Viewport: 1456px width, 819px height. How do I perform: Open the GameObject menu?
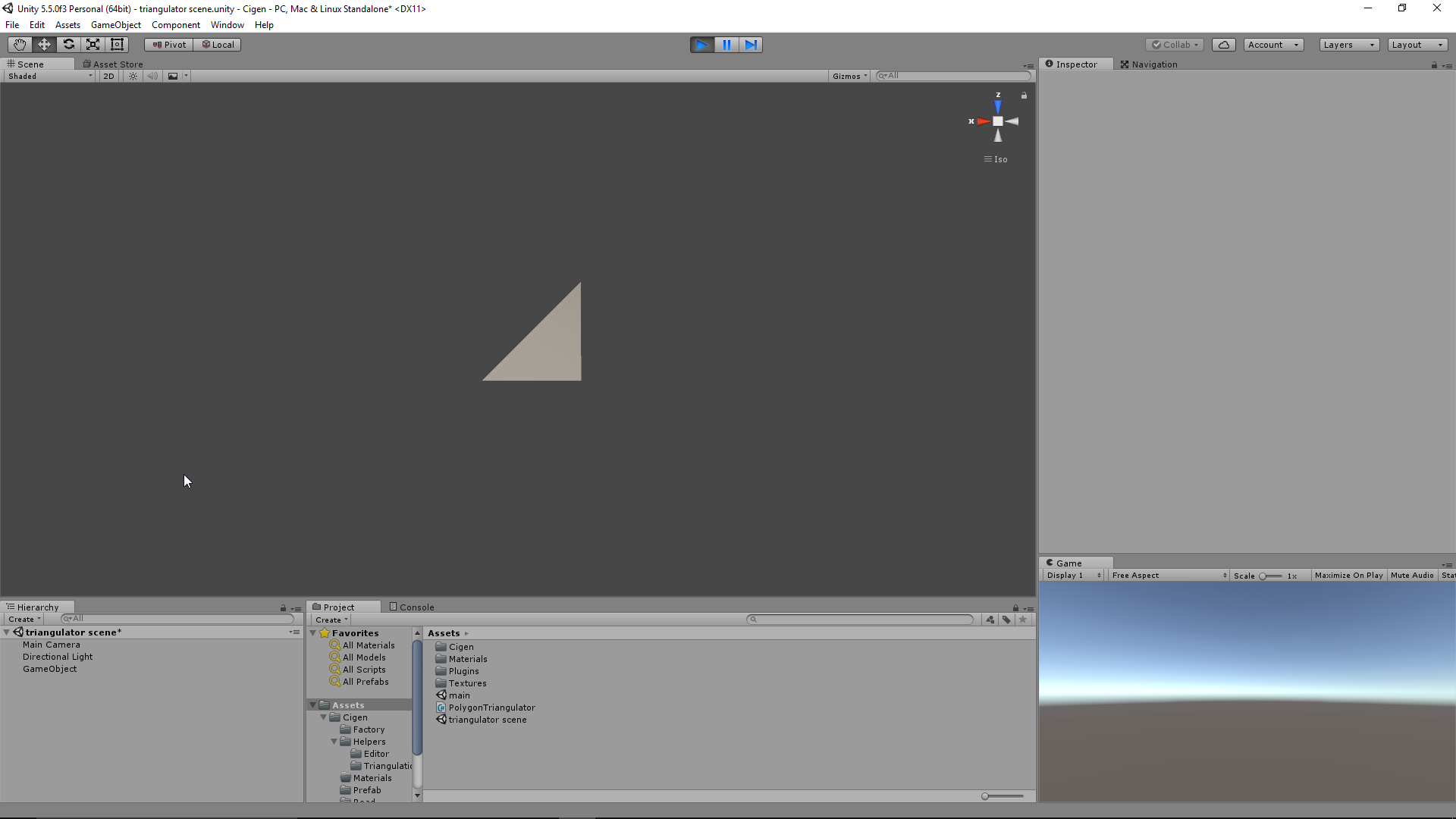[116, 25]
